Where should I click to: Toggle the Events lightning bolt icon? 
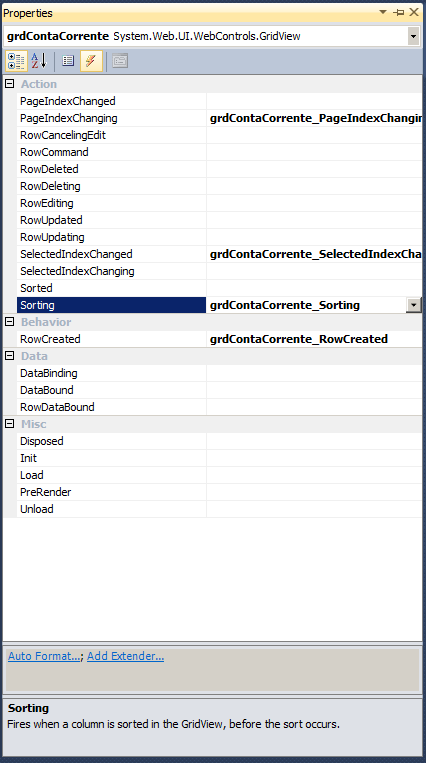click(x=91, y=61)
